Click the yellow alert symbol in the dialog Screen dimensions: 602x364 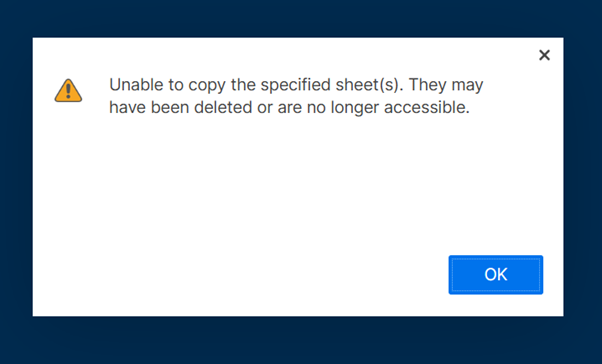pyautogui.click(x=68, y=91)
